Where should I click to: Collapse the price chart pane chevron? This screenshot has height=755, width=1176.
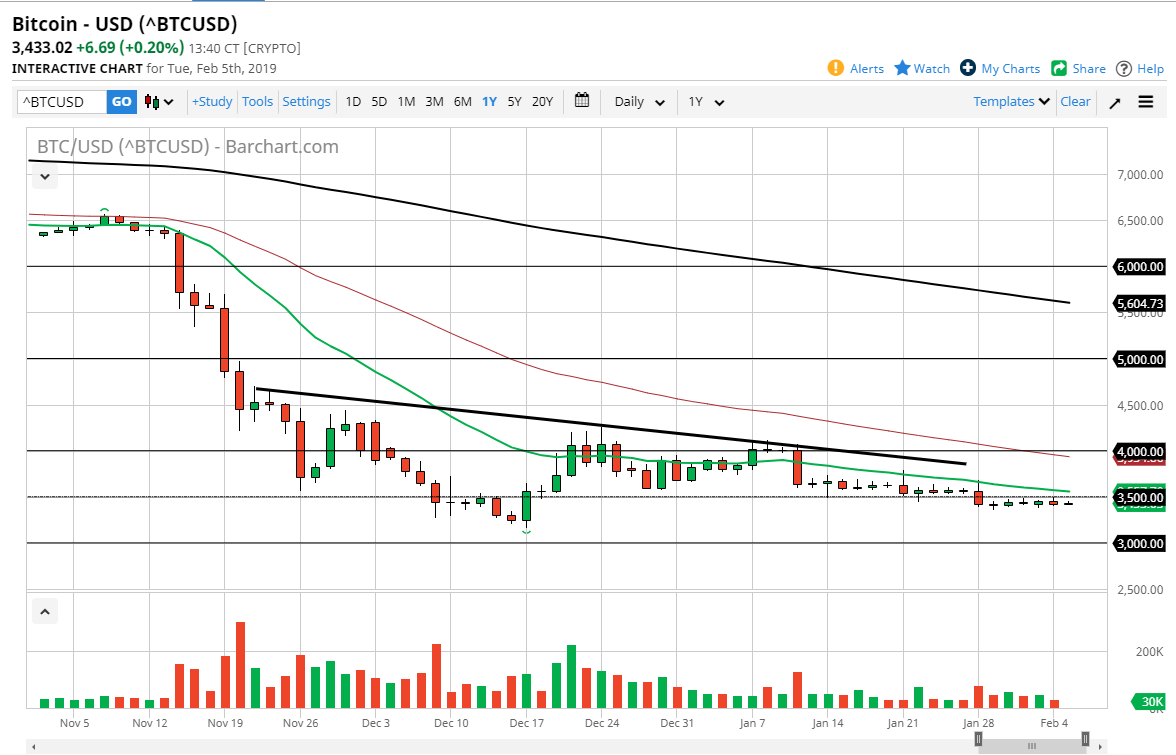(x=45, y=178)
